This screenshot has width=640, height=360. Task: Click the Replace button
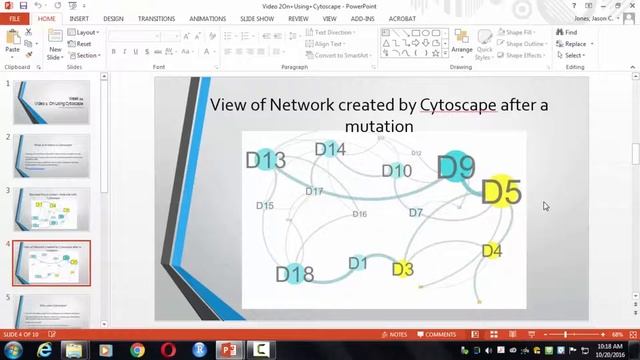[x=571, y=44]
